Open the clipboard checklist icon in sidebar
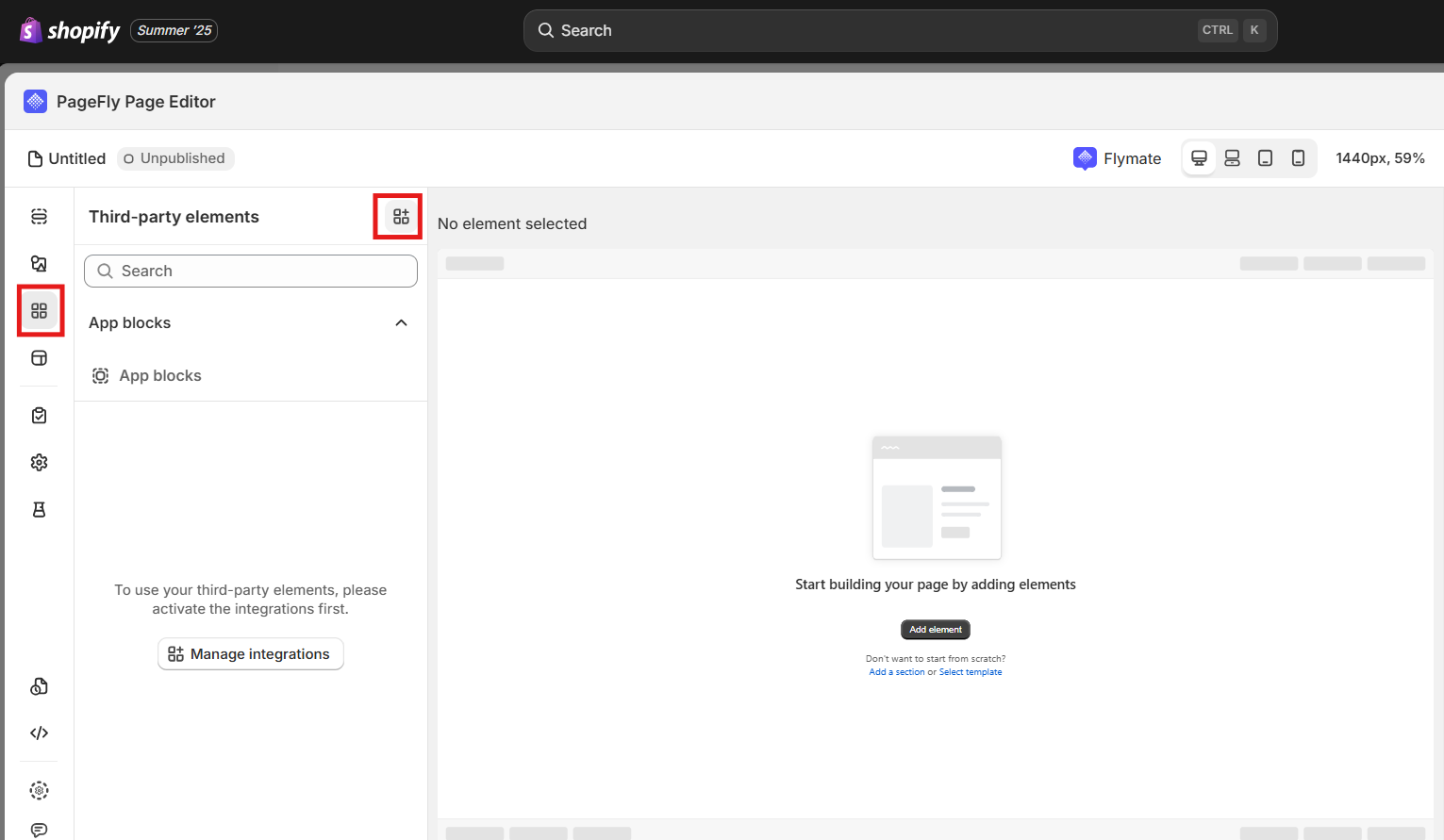The height and width of the screenshot is (840, 1444). (40, 415)
